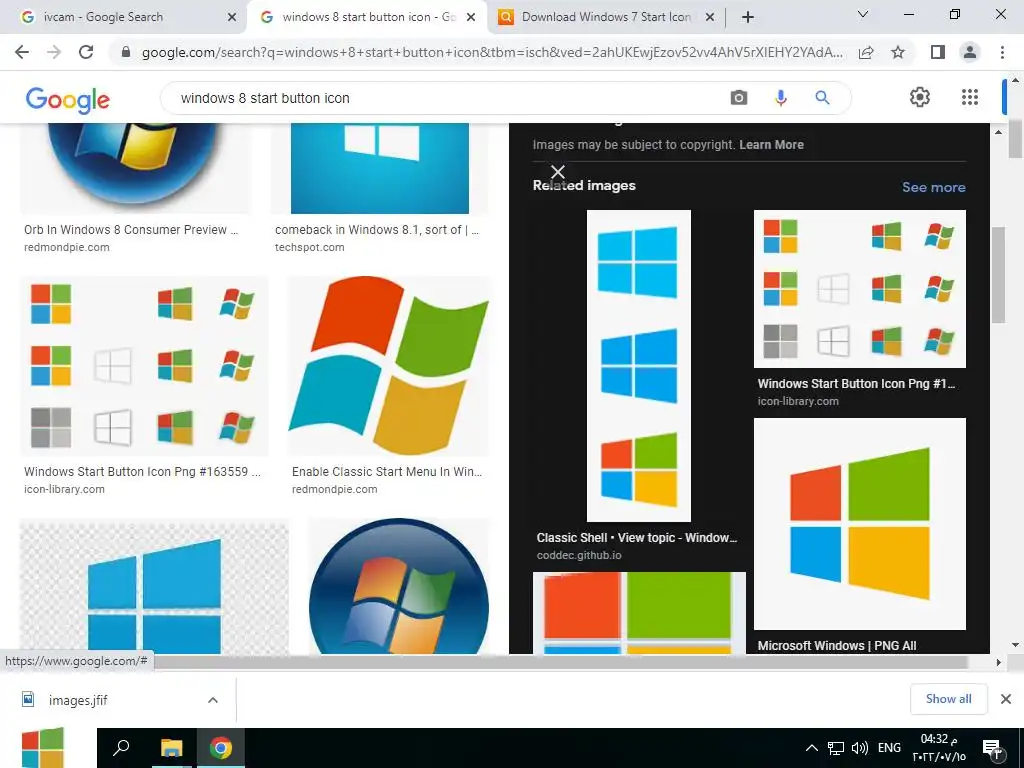The height and width of the screenshot is (768, 1024).
Task: Open the volume tray icon
Action: pos(859,748)
